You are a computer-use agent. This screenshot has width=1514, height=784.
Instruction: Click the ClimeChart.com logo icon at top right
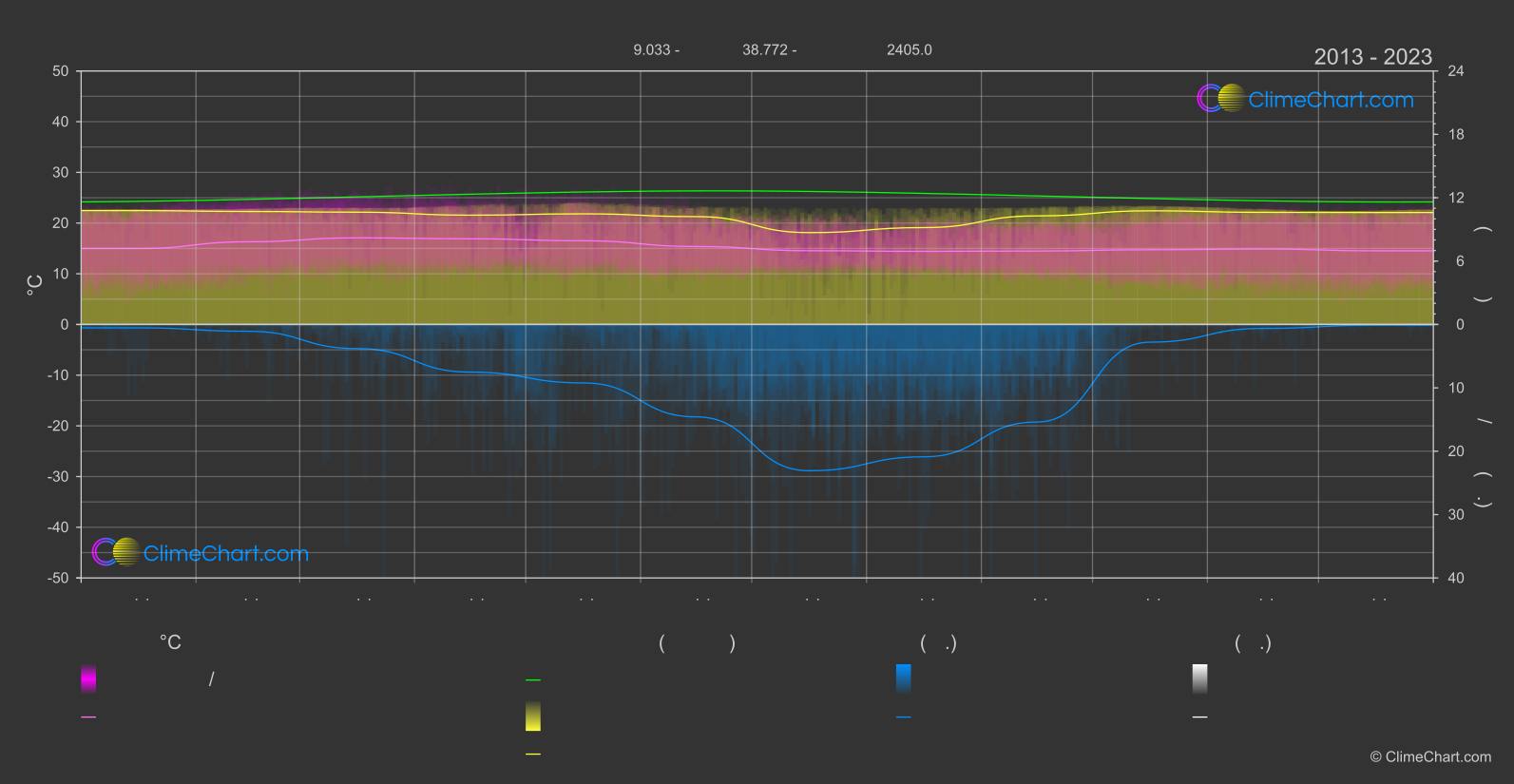point(1221,98)
